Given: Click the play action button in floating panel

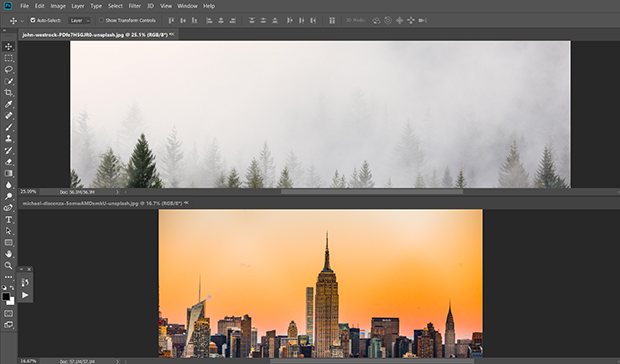Looking at the screenshot, I should coord(25,295).
